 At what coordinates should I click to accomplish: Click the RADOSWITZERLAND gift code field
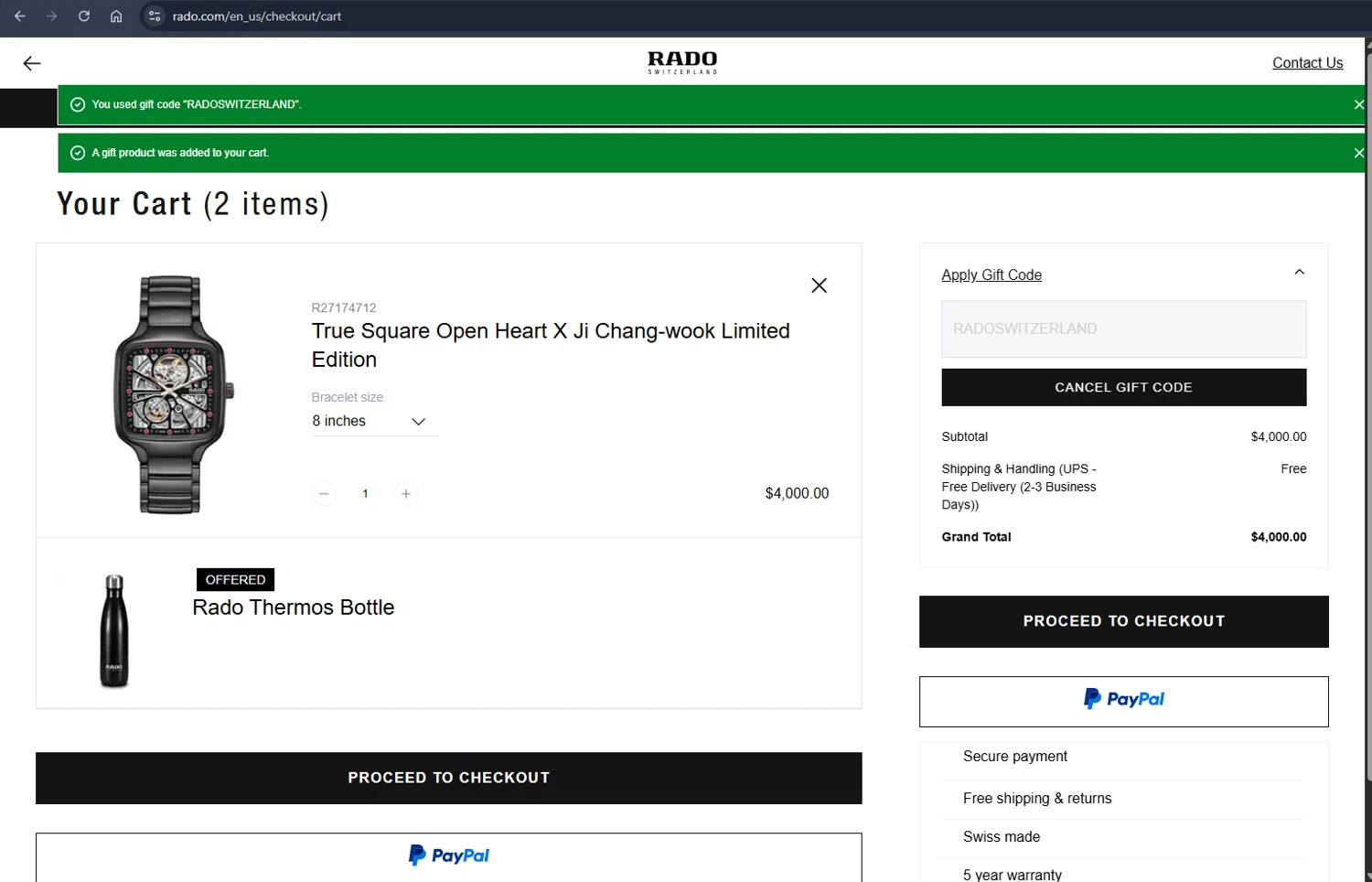point(1124,328)
